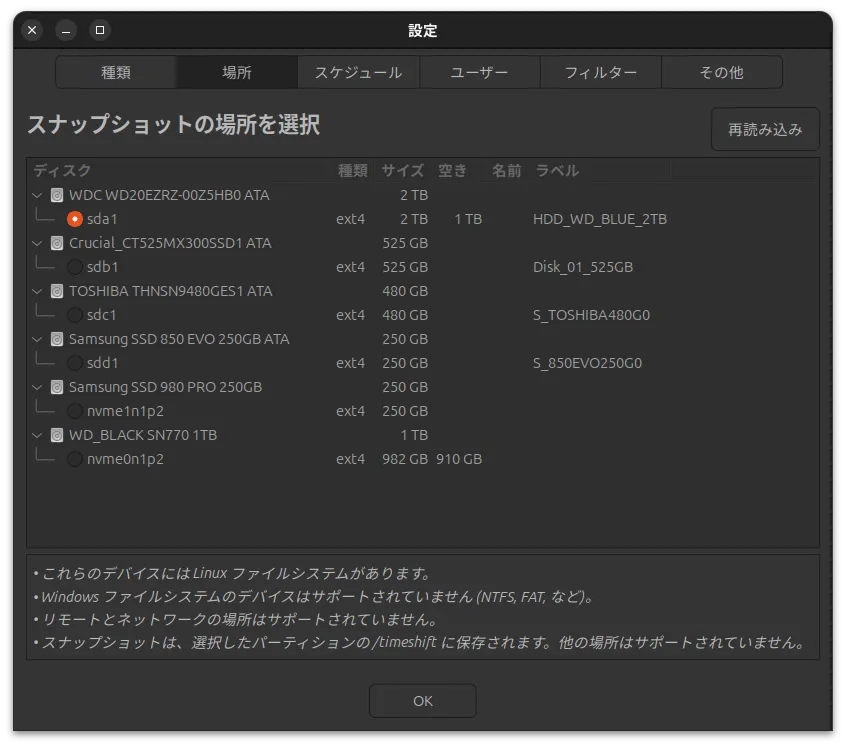Sort by the サイズ column header

pos(402,170)
